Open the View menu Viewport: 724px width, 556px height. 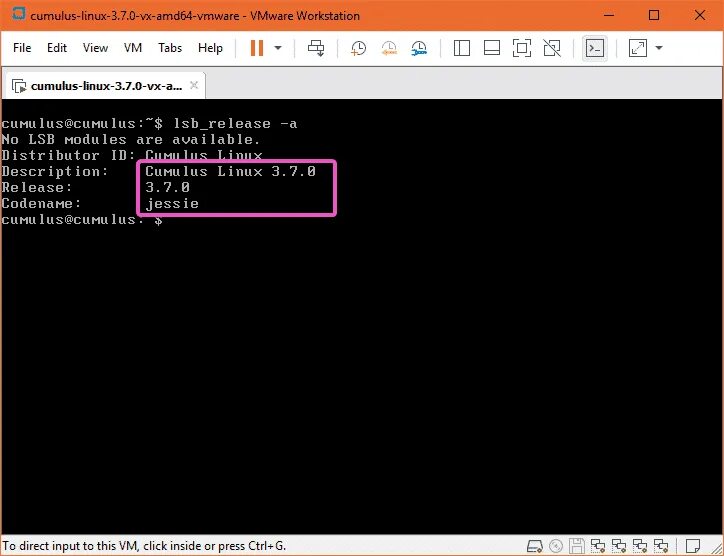(x=95, y=48)
